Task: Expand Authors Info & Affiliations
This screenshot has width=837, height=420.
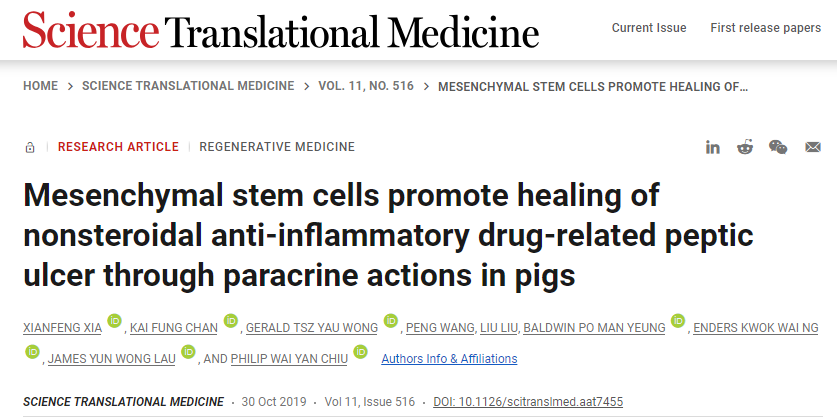Action: [449, 358]
